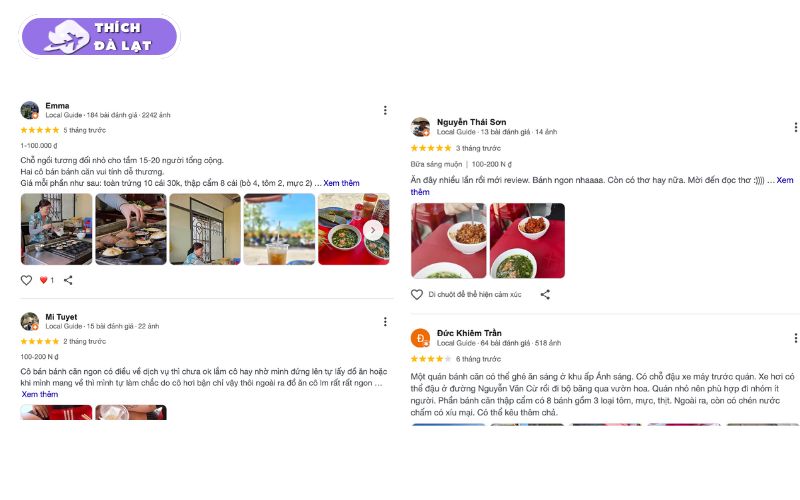Screen dimensions: 800x500
Task: Share Emma's review via the share icon
Action: pyautogui.click(x=68, y=280)
